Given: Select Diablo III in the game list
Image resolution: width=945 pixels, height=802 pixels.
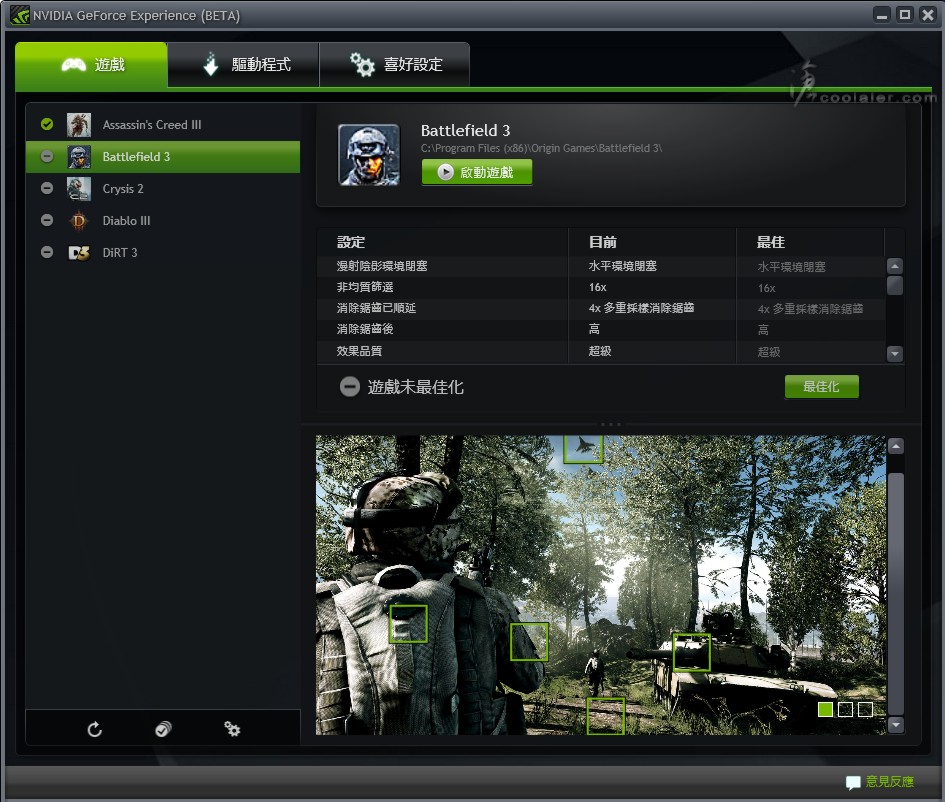Looking at the screenshot, I should coord(163,221).
